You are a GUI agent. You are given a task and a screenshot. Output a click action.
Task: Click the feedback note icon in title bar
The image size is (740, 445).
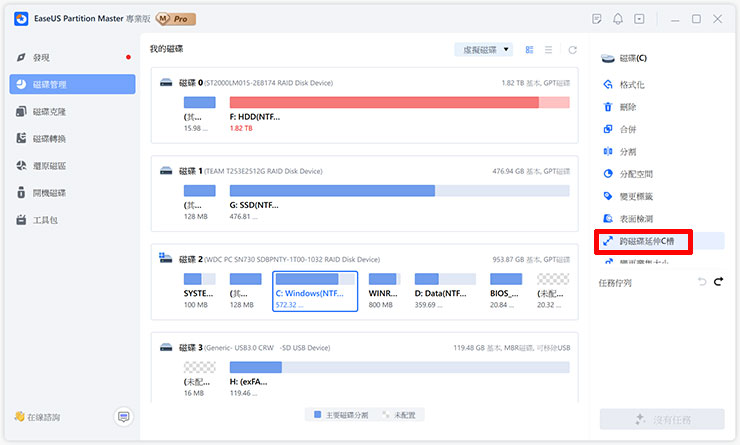pos(597,19)
